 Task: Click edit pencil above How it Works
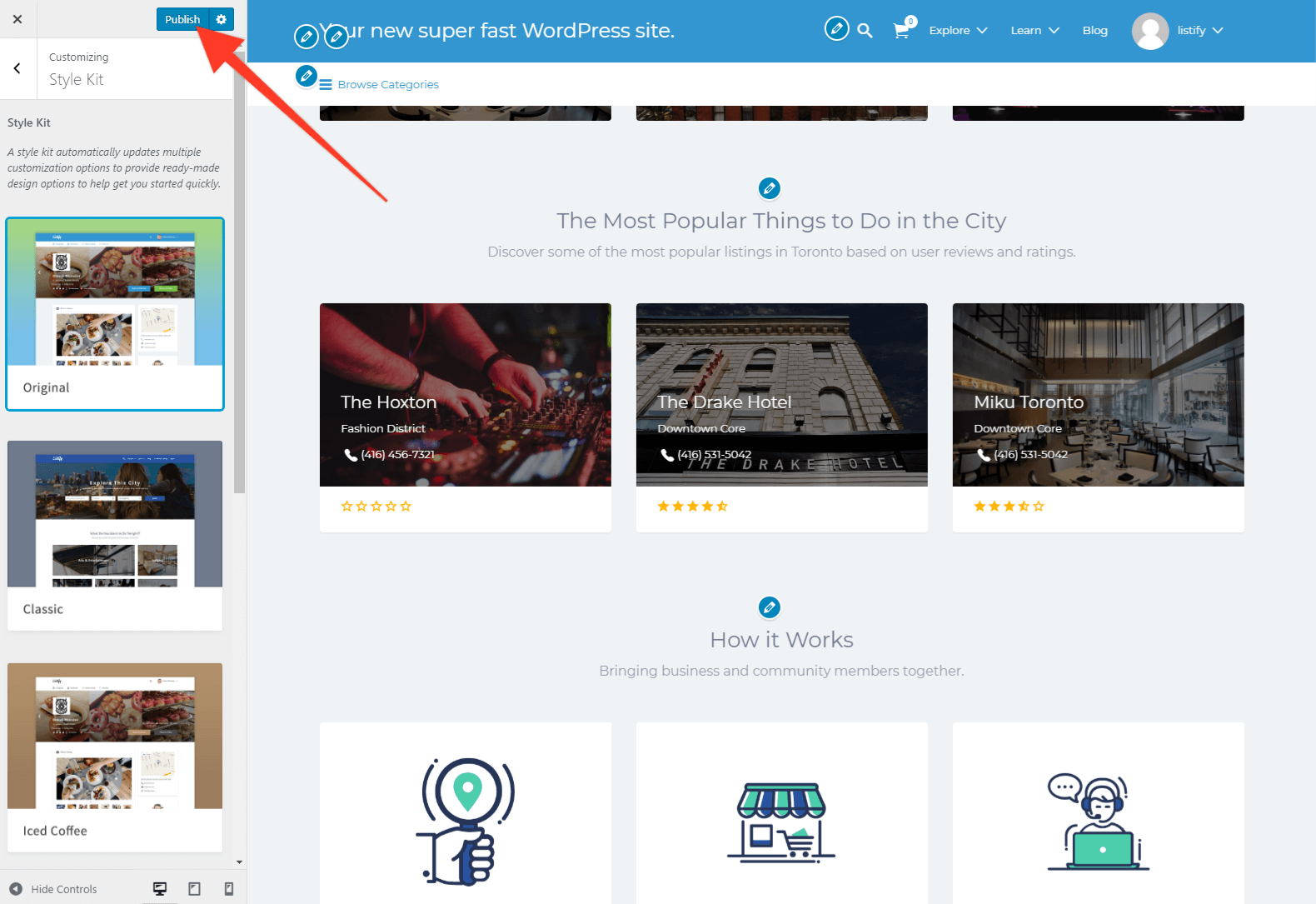click(x=770, y=607)
